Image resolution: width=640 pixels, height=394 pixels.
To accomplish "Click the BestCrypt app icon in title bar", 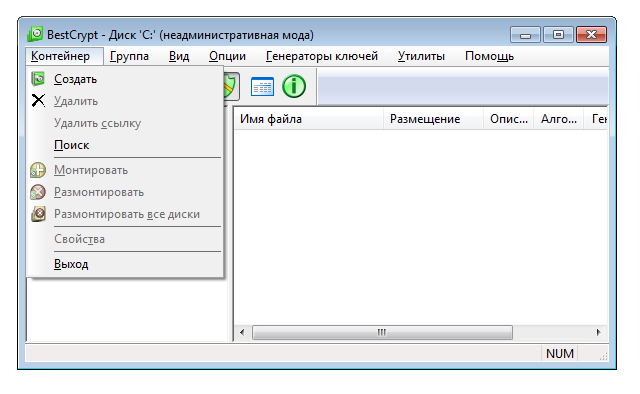I will pos(35,34).
